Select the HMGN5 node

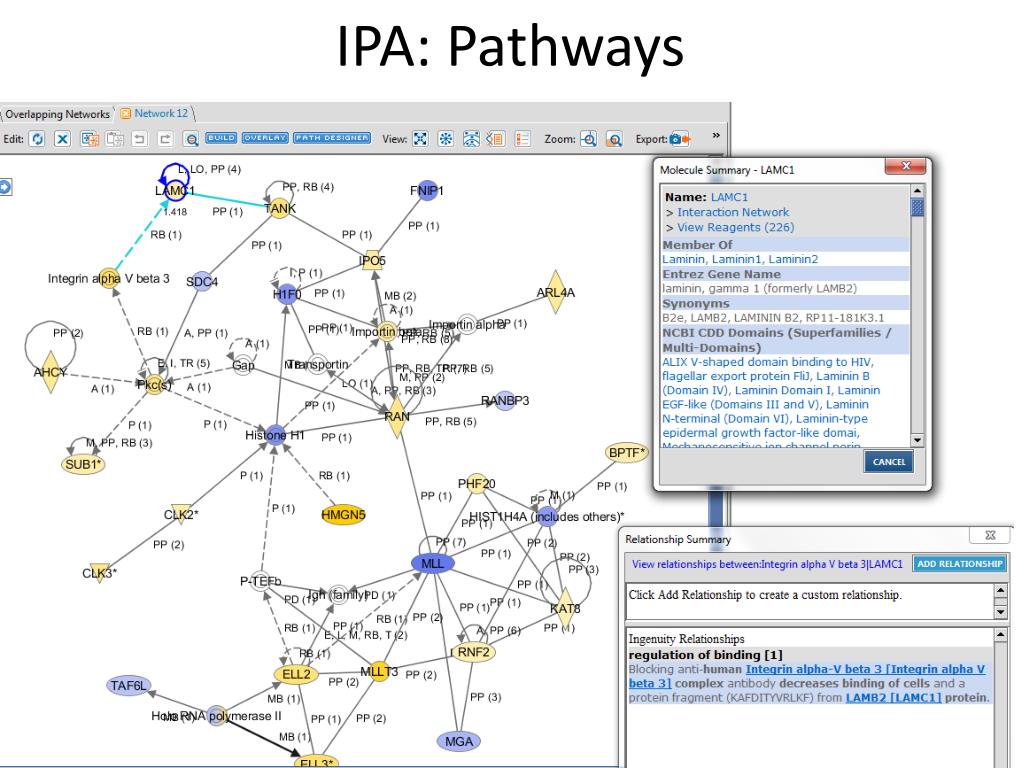click(343, 515)
